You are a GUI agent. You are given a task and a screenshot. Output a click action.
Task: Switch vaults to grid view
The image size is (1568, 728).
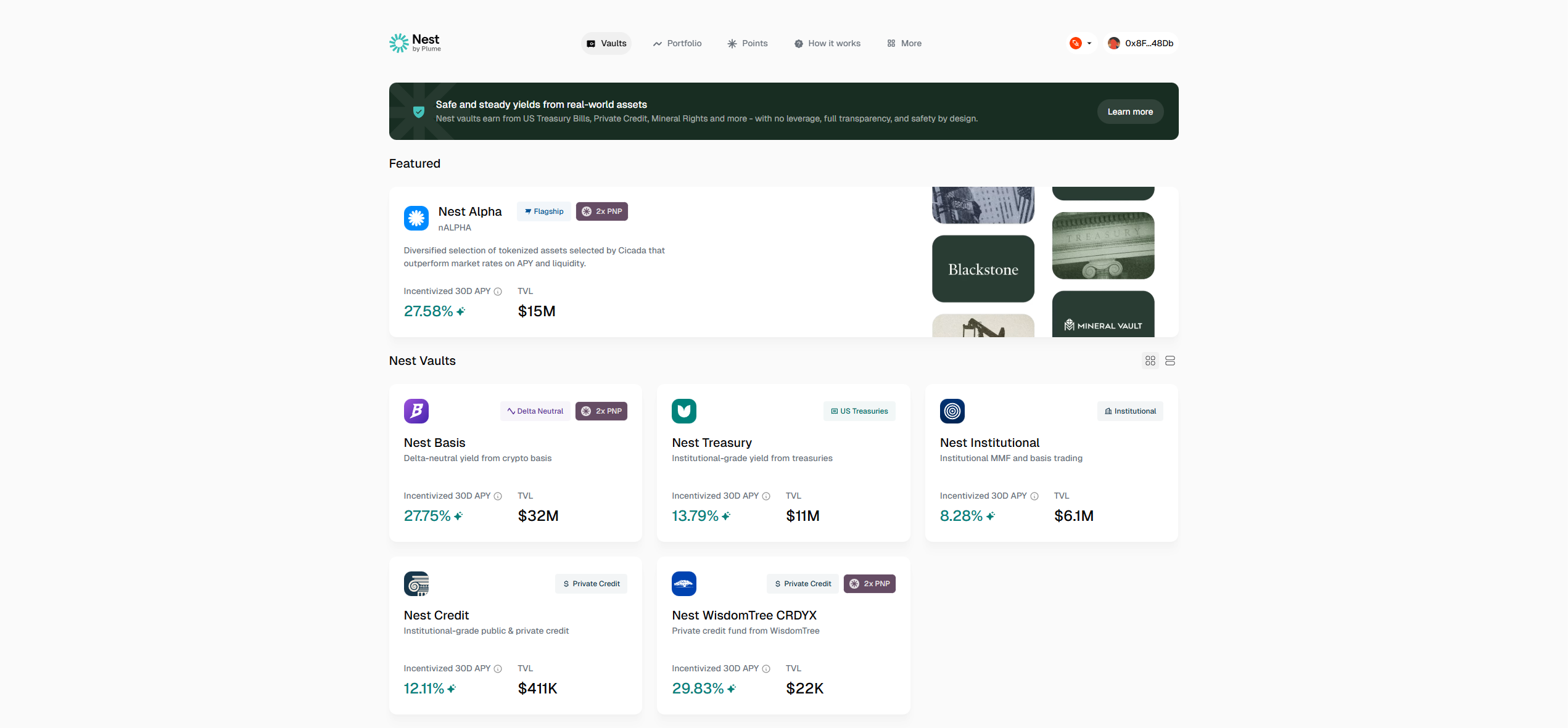tap(1150, 361)
